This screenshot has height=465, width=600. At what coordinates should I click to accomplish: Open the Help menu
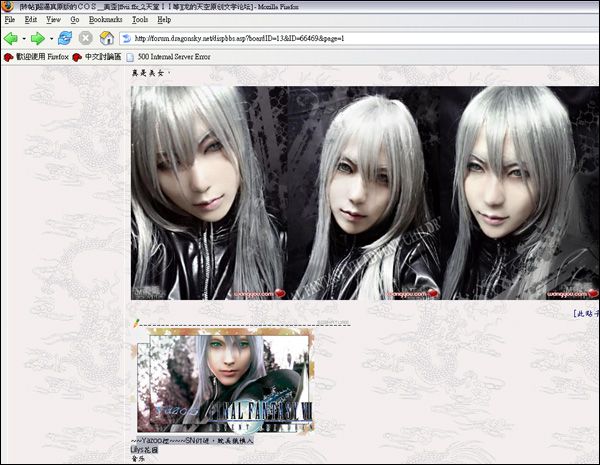(x=164, y=20)
